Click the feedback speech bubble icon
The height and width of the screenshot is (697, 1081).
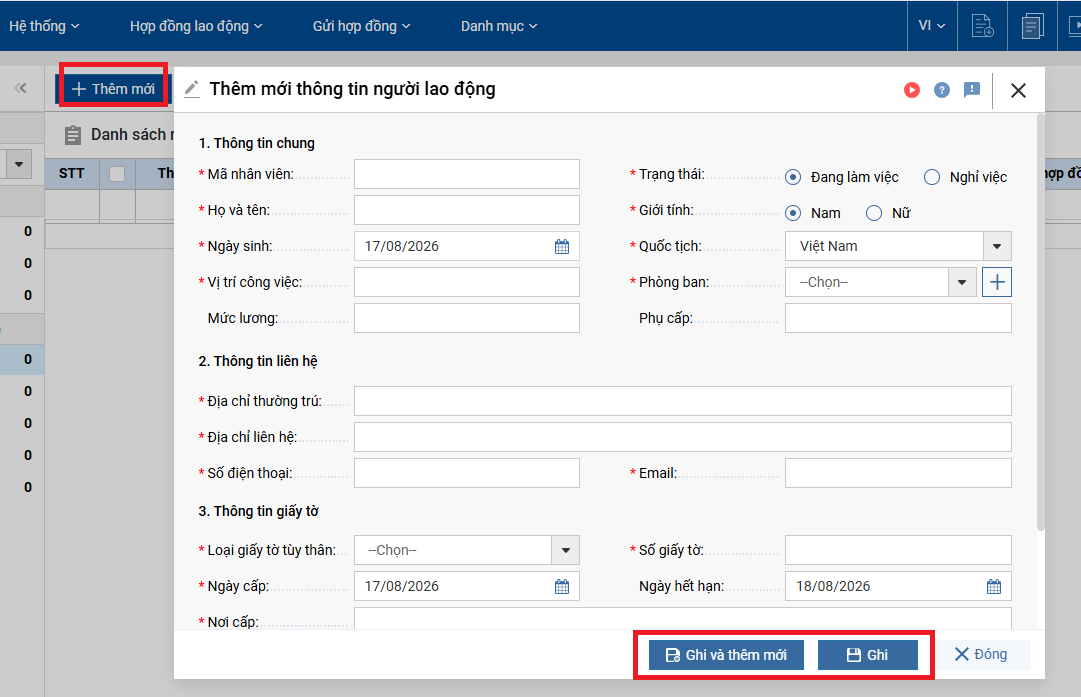(972, 90)
